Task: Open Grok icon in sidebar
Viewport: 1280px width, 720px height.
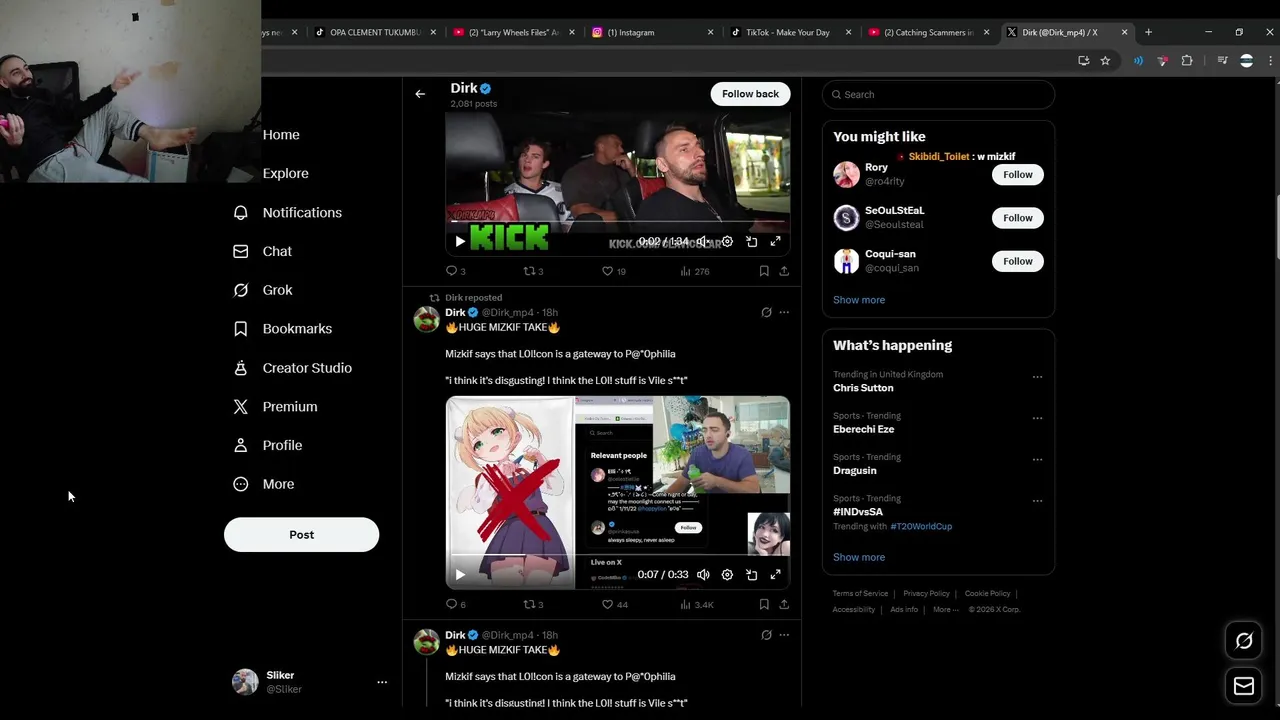Action: tap(240, 290)
